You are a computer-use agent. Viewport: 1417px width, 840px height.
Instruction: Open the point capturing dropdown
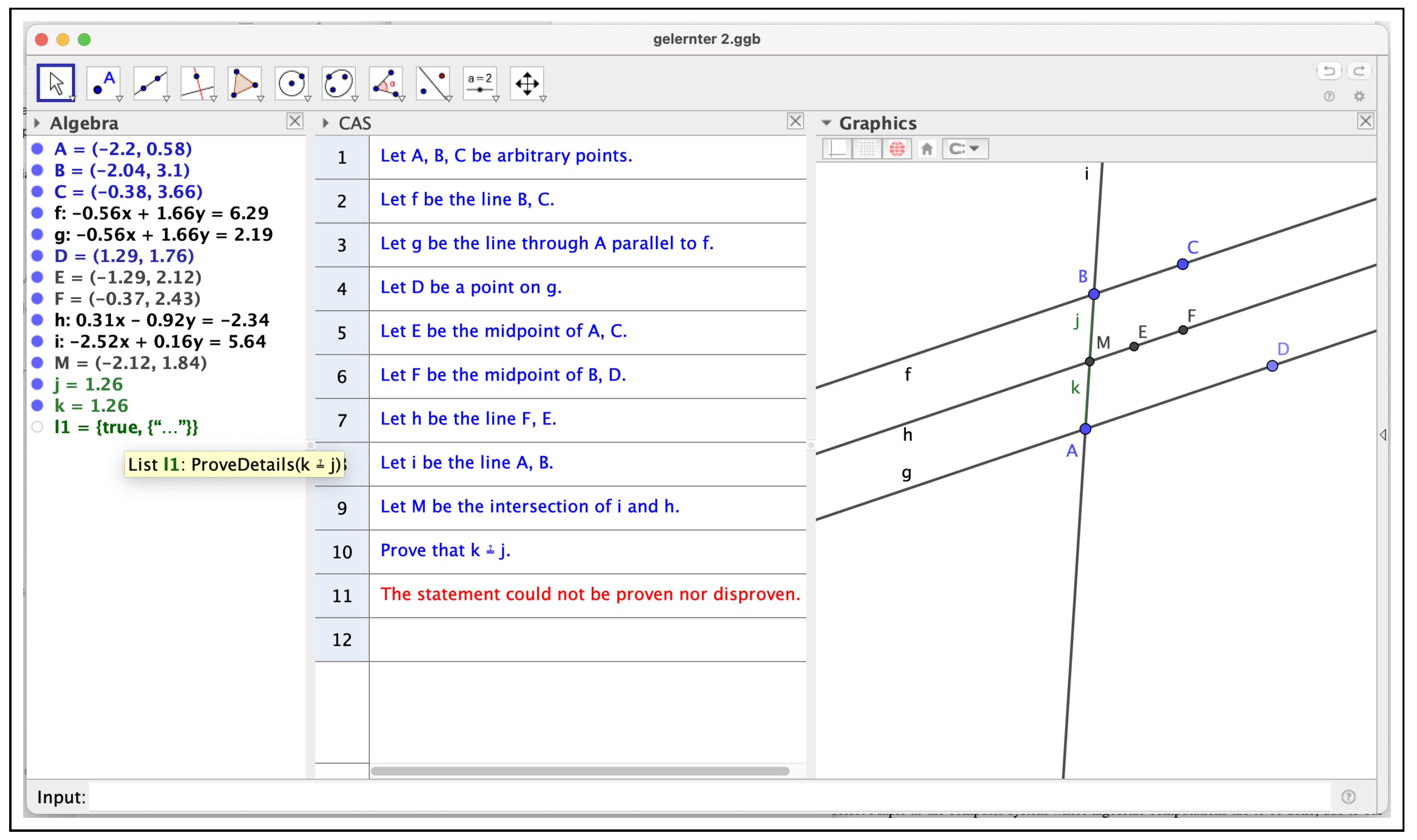pos(965,149)
